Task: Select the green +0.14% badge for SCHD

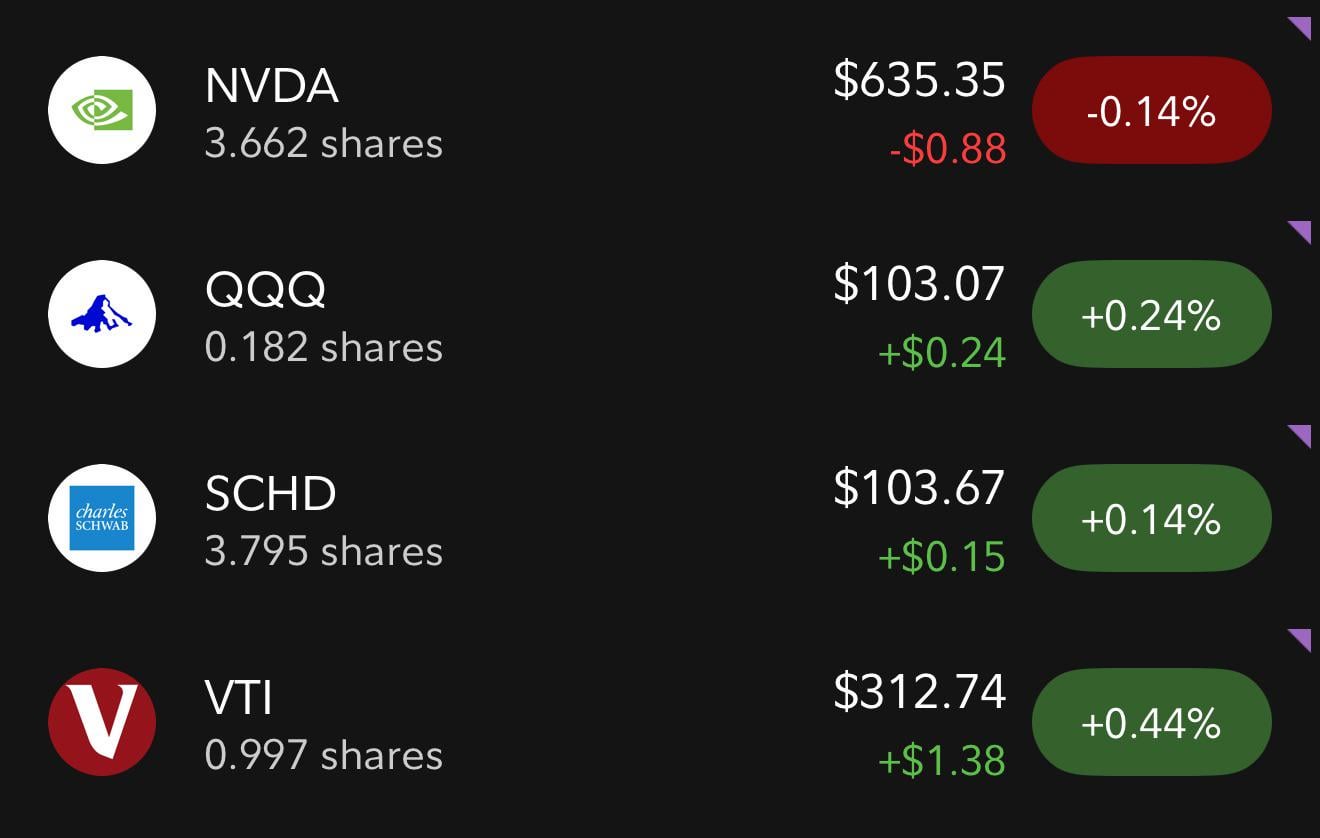Action: pos(1150,518)
